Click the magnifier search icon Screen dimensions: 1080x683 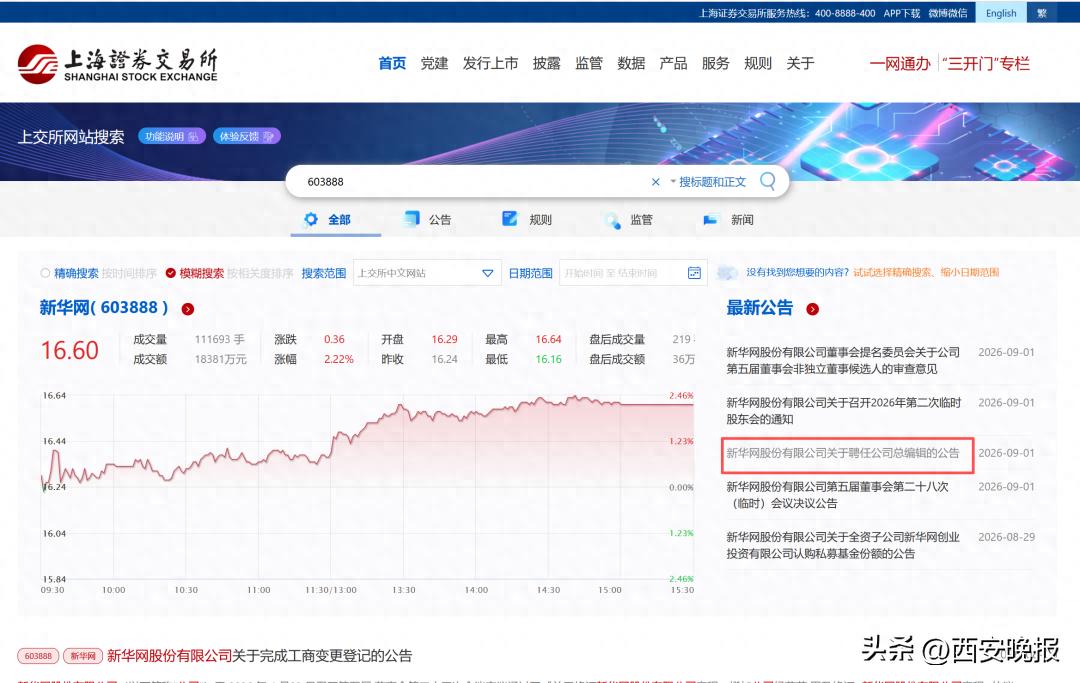coord(767,181)
